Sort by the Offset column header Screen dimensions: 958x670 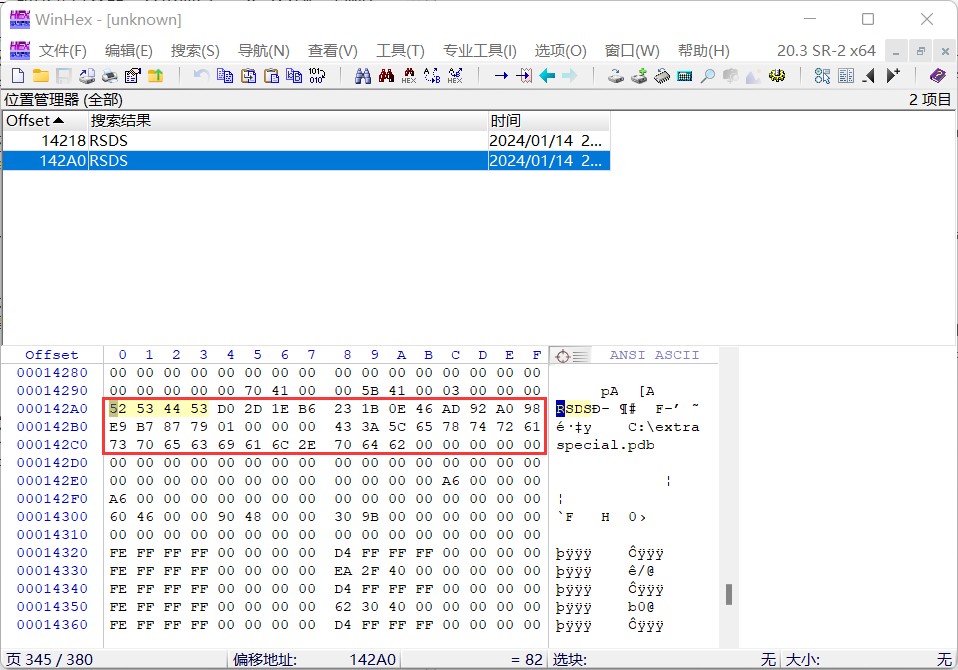pyautogui.click(x=46, y=121)
